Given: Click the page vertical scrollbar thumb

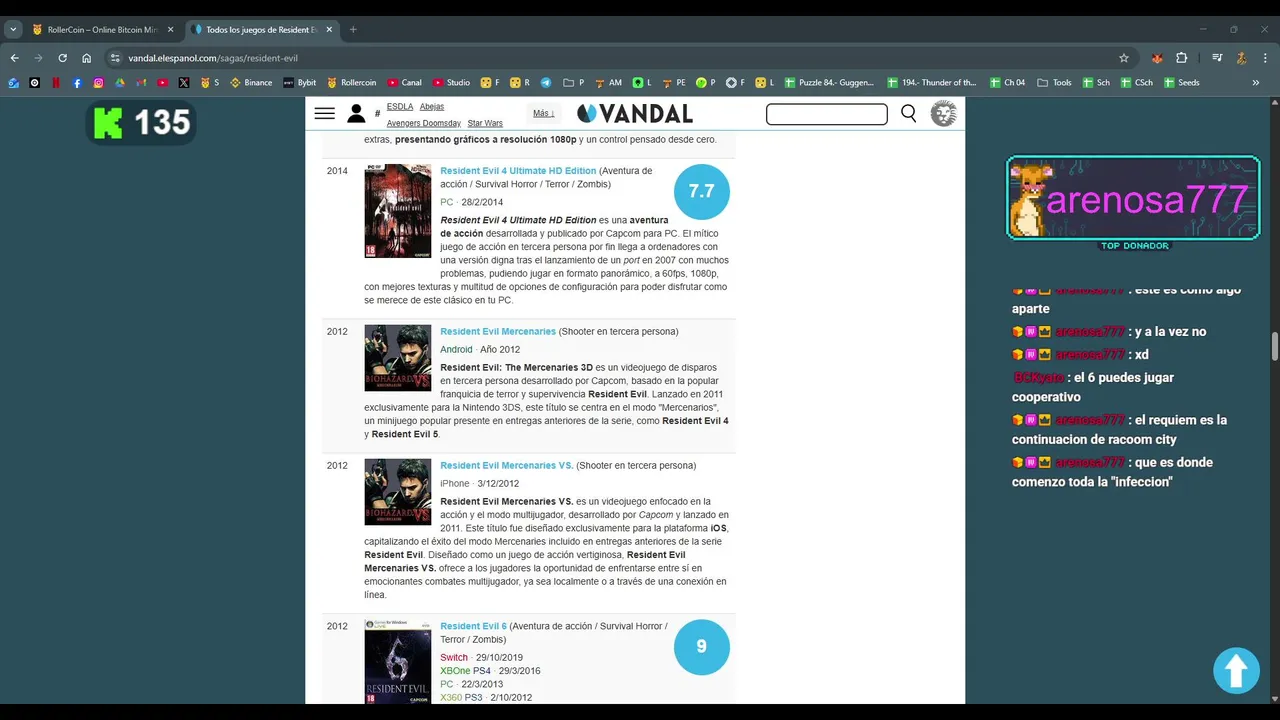Looking at the screenshot, I should (1274, 347).
